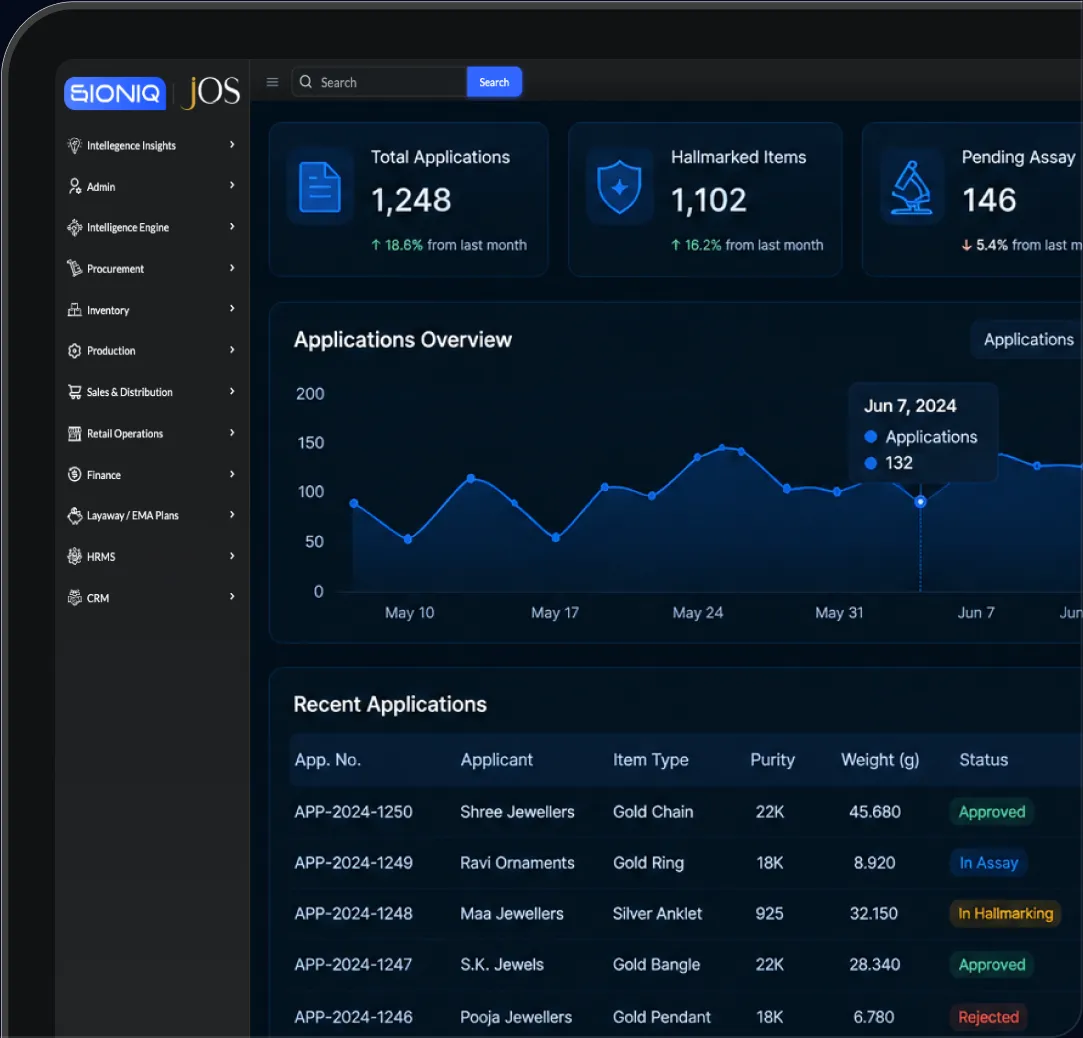
Task: Toggle the hamburger menu icon
Action: coord(272,82)
